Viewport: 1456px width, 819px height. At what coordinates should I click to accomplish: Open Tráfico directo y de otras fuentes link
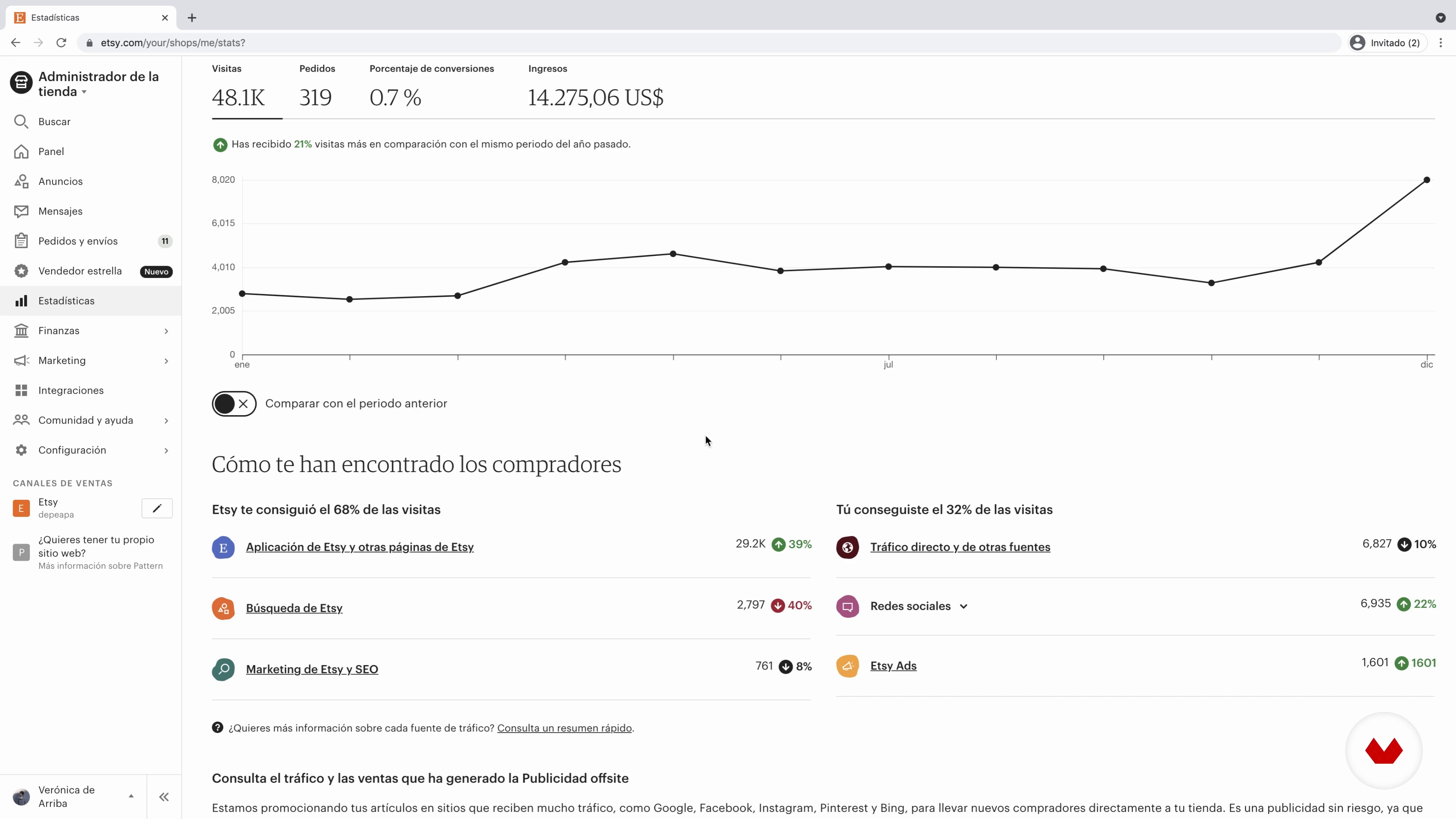coord(960,547)
